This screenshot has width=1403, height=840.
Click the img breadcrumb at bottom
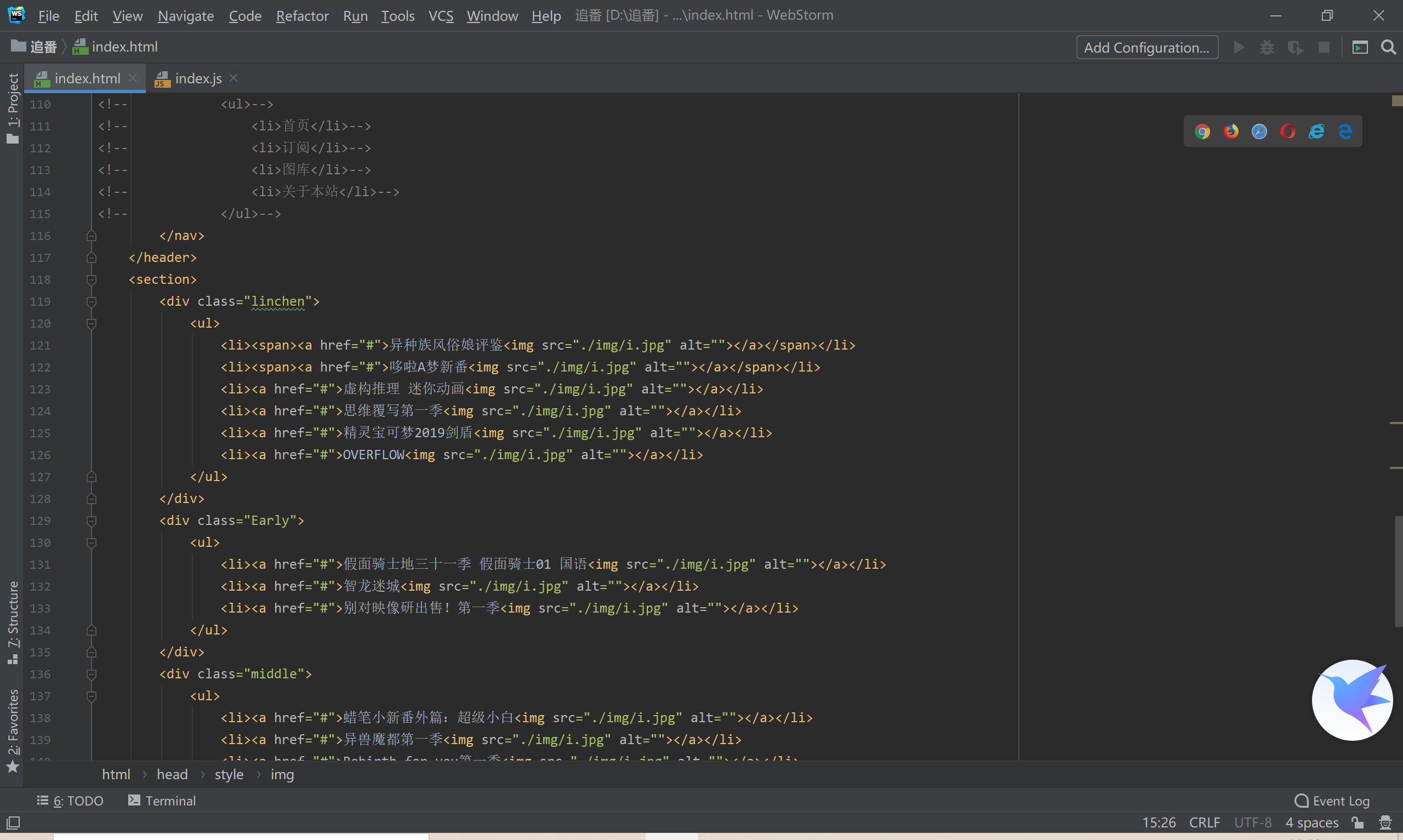[282, 774]
